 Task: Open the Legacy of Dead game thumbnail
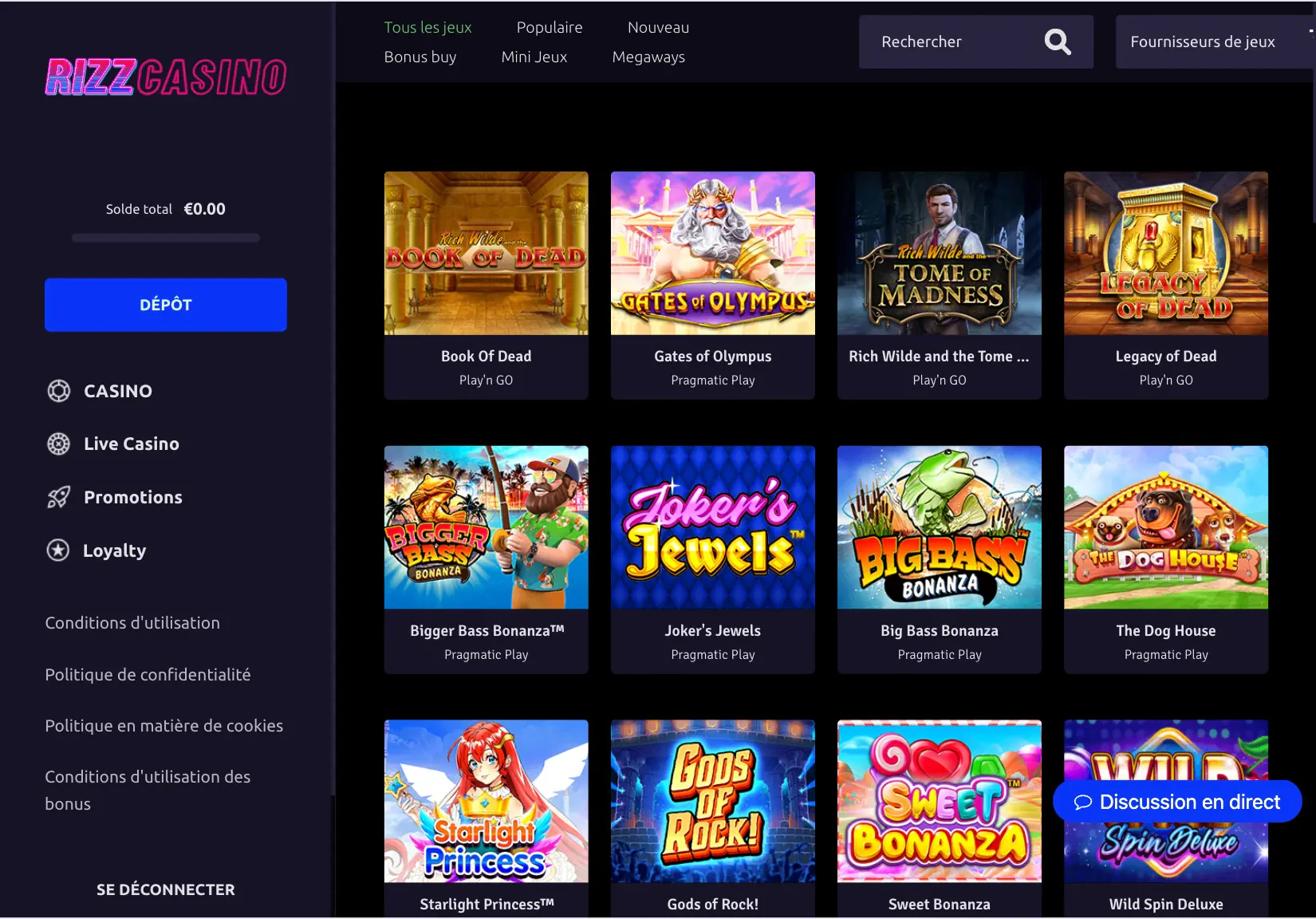[1166, 253]
